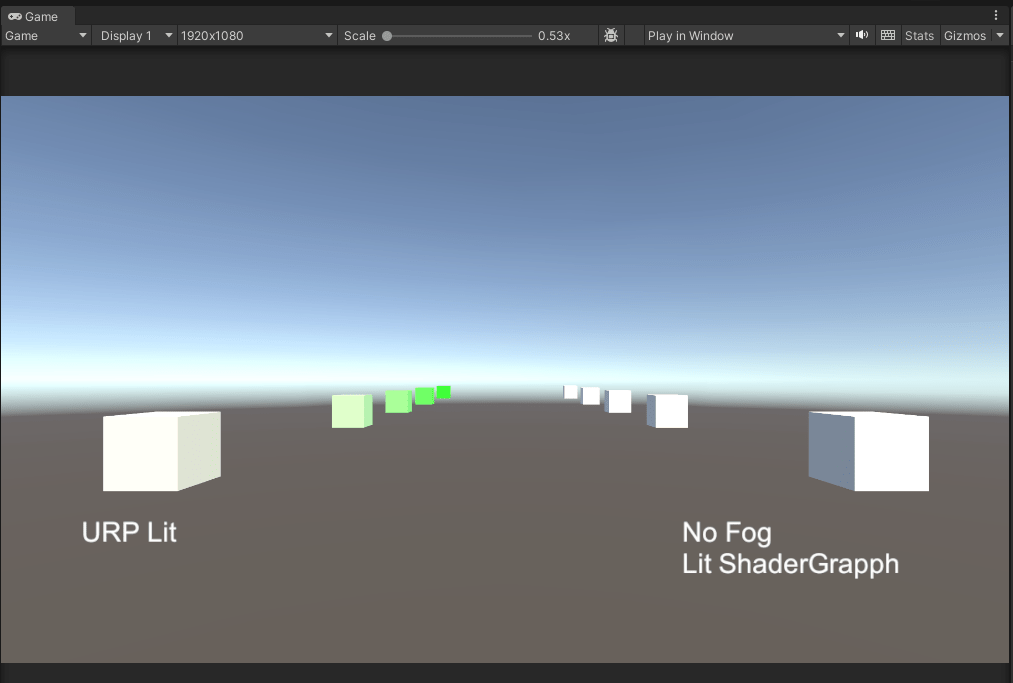1013x683 pixels.
Task: Click the nearest pale green cube
Action: 351,411
